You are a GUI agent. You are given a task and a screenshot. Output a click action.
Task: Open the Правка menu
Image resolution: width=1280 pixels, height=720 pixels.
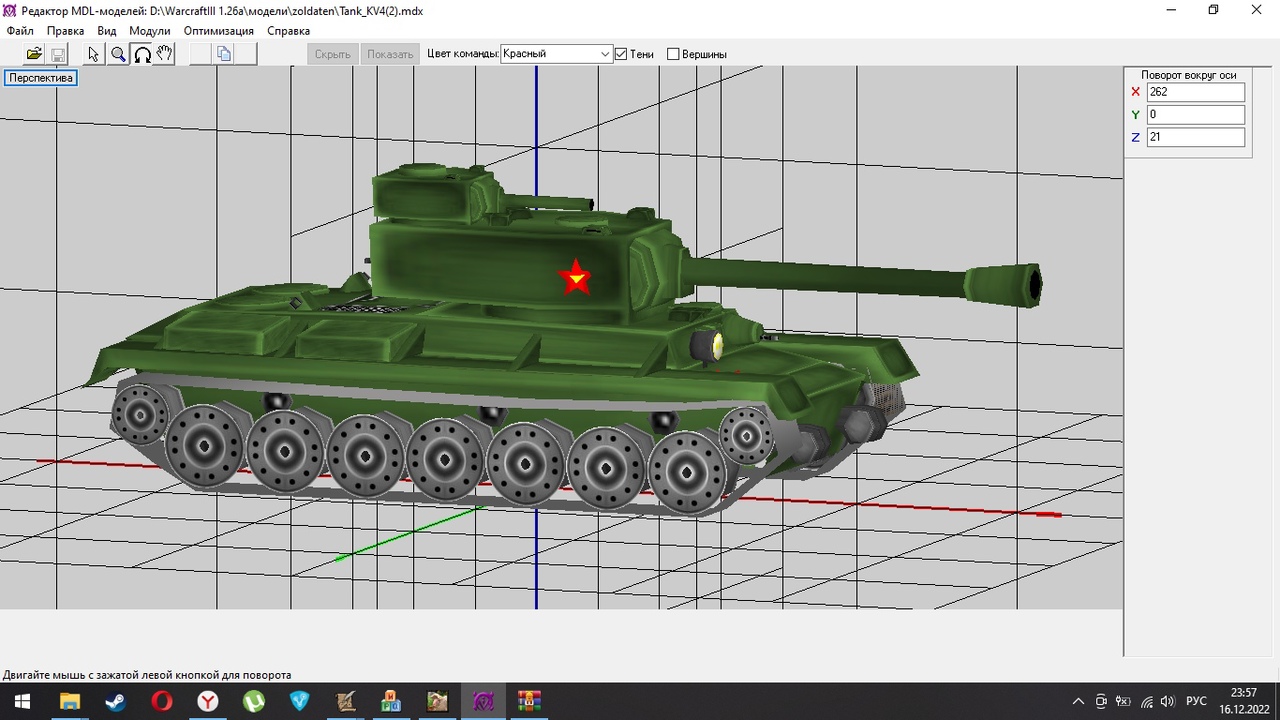[x=66, y=31]
